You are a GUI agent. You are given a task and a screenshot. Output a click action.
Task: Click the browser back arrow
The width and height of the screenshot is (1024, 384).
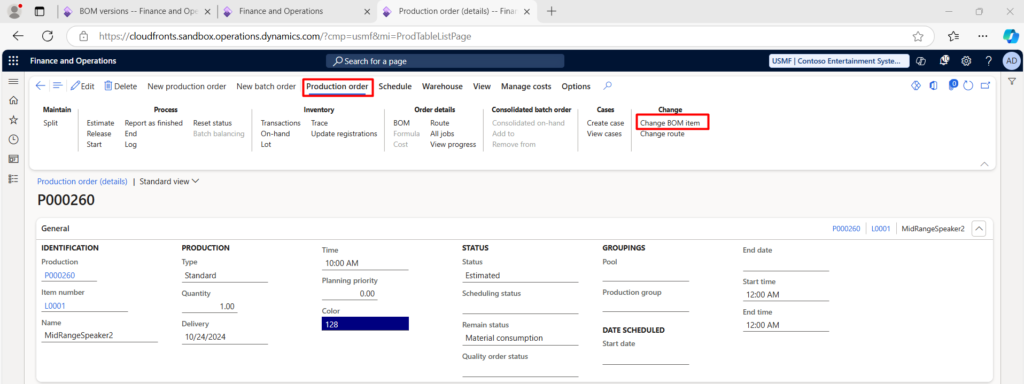tap(18, 37)
